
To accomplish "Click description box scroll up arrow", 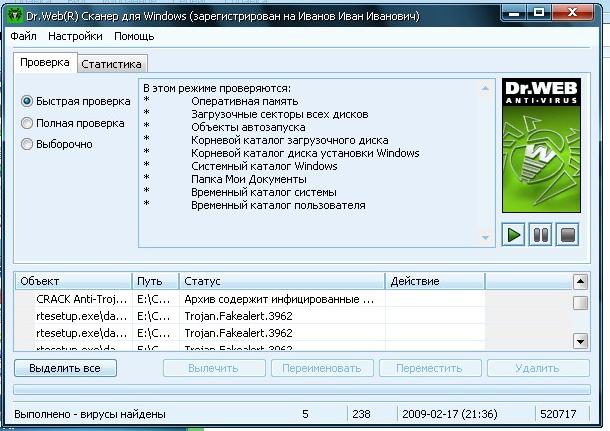I will [485, 88].
